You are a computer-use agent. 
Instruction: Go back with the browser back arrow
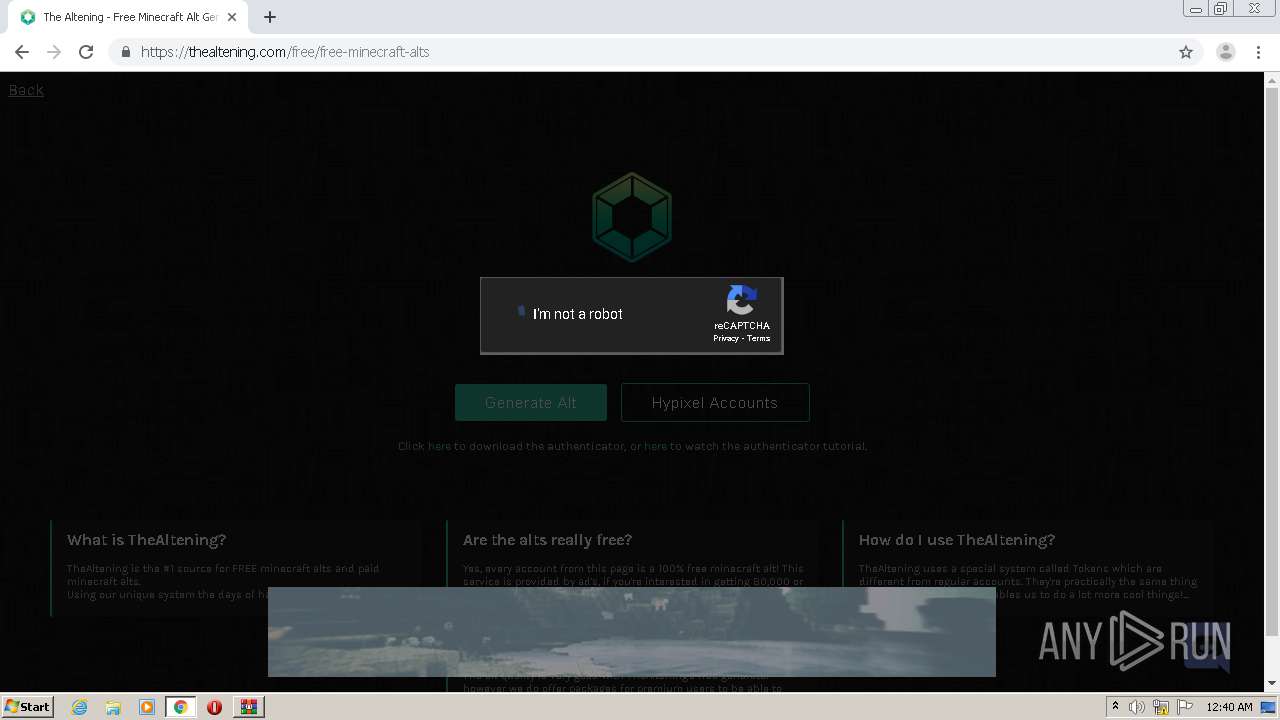click(x=22, y=52)
